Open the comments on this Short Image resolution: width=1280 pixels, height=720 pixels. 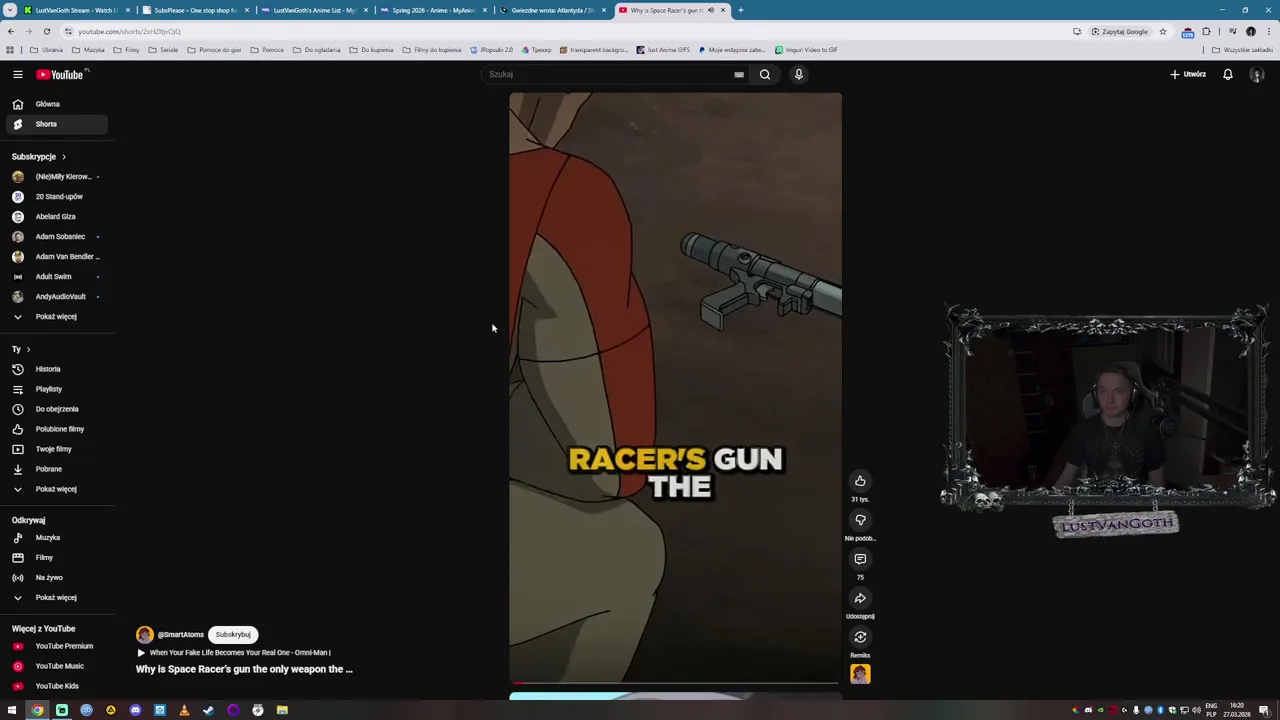click(x=860, y=559)
